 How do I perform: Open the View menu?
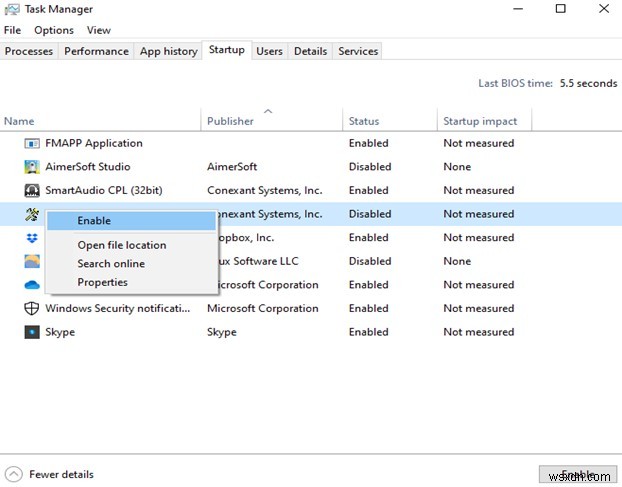99,30
